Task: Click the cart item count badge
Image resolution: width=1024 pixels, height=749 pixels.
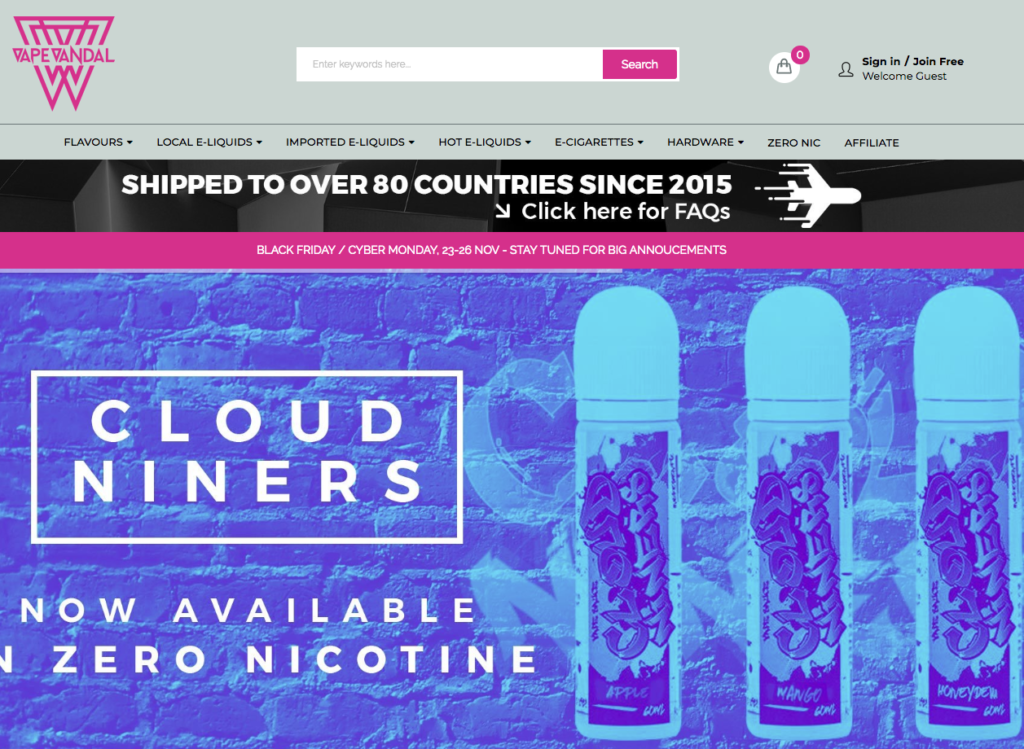Action: click(800, 55)
